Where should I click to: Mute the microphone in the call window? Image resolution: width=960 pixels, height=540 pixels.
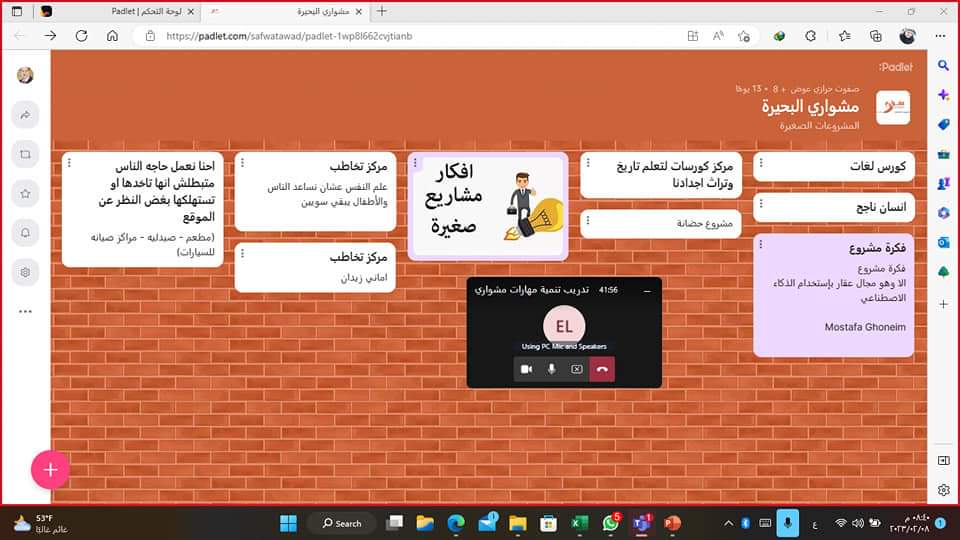coord(551,369)
